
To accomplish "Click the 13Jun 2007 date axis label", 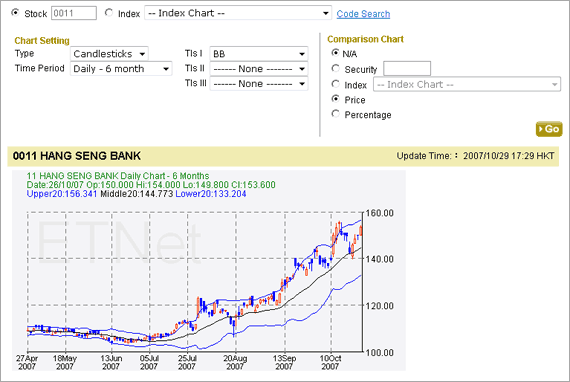I will [111, 362].
